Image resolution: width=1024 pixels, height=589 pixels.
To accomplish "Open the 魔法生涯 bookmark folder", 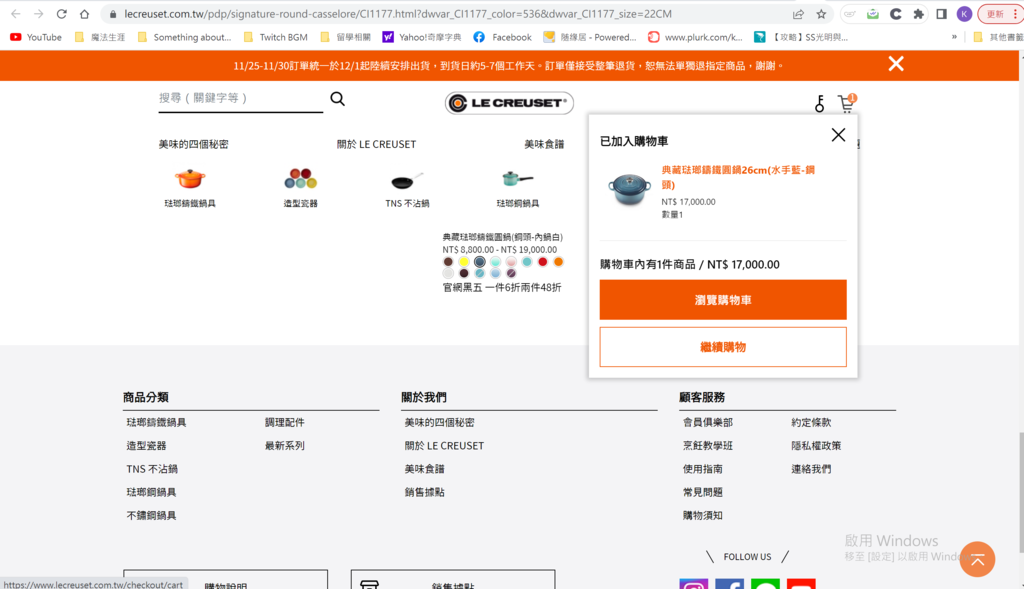I will 100,37.
